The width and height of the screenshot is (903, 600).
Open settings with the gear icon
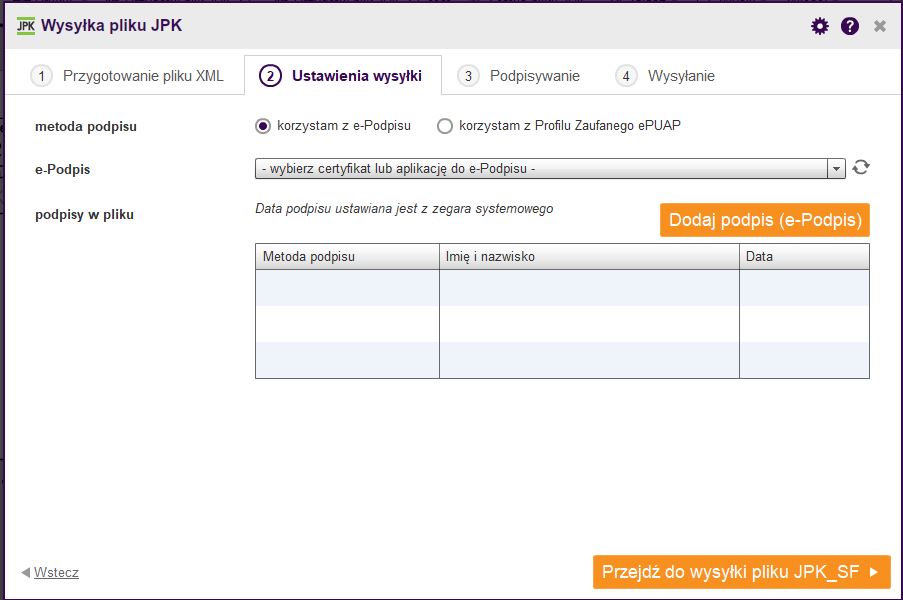point(819,26)
